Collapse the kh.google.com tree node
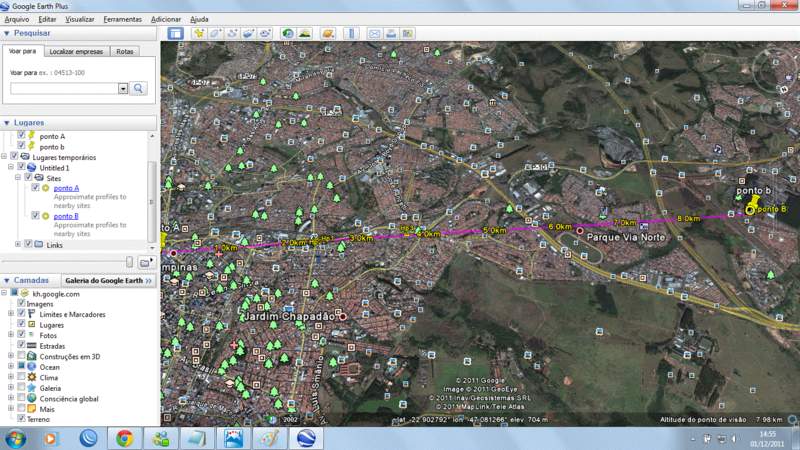800x450 pixels. (x=4, y=293)
